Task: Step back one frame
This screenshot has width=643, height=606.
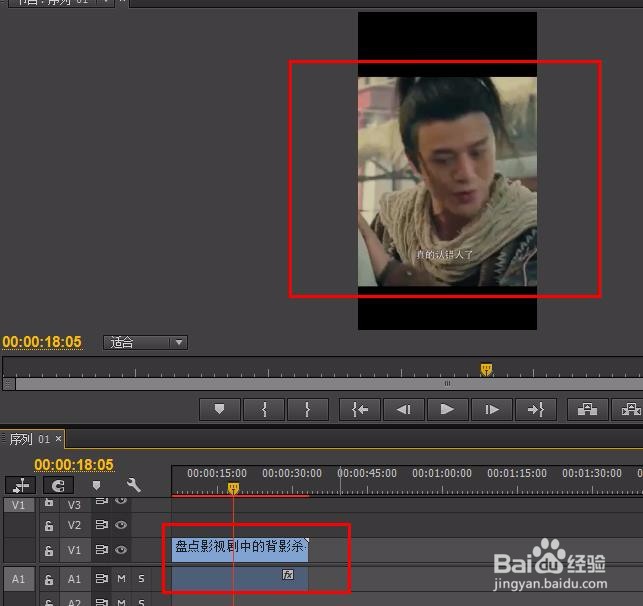Action: click(x=404, y=409)
